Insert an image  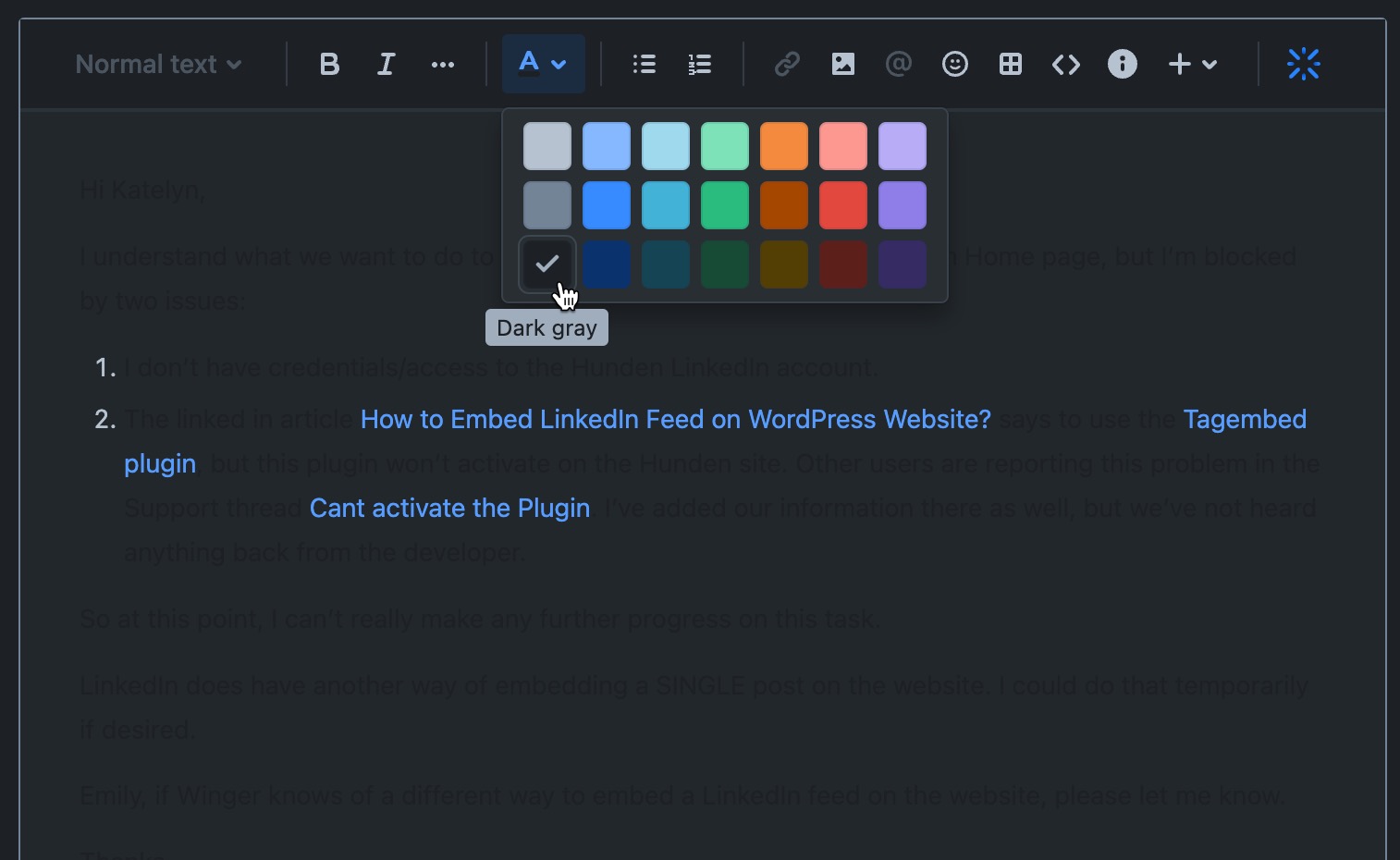click(x=842, y=64)
